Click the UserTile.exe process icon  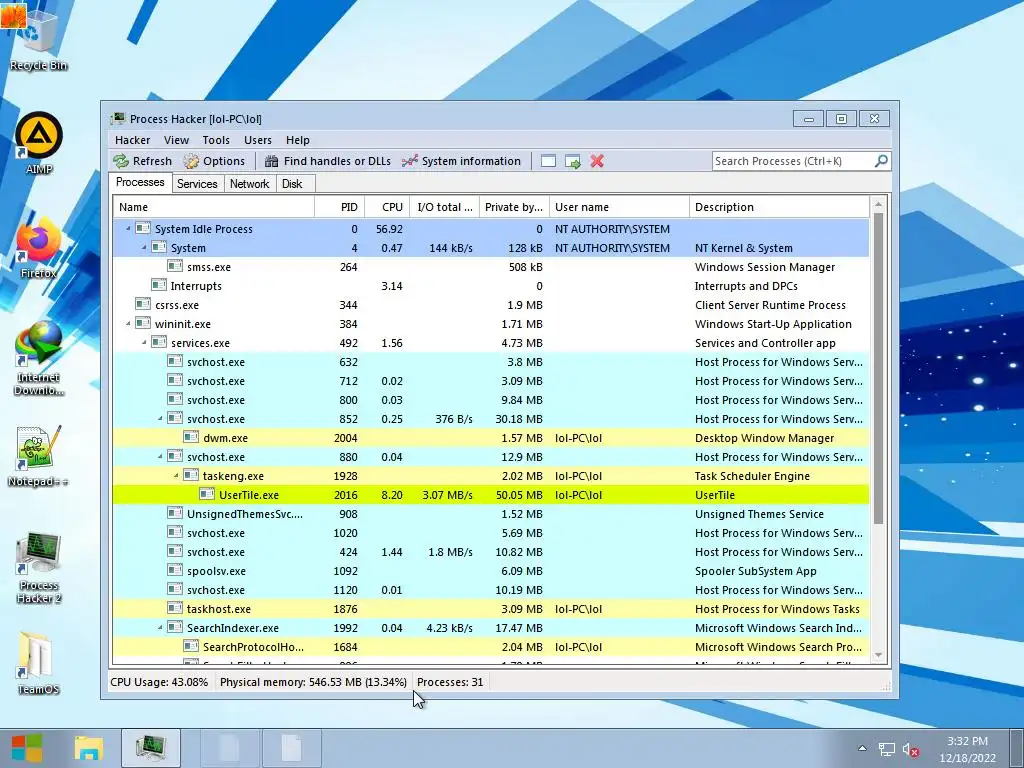(207, 494)
